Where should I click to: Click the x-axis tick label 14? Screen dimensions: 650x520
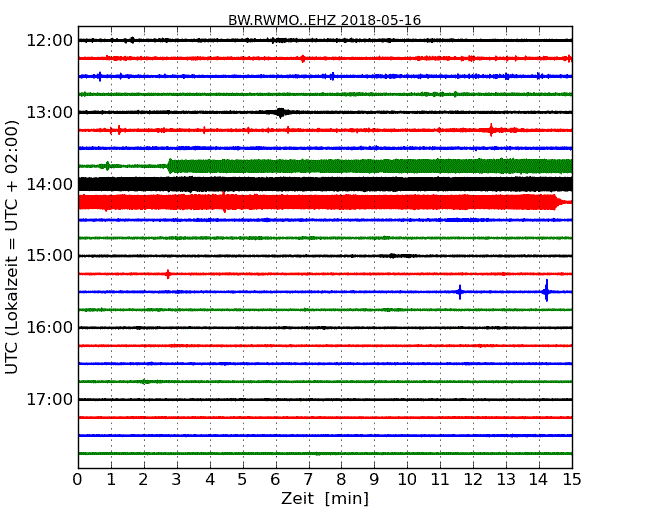(x=539, y=479)
